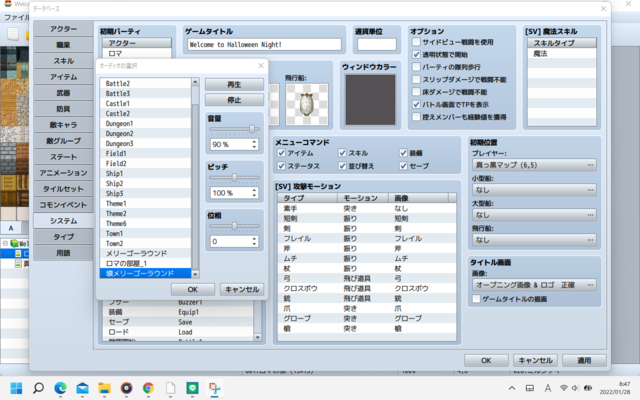This screenshot has height=400, width=640.
Task: Select ロマの部屋_1 audio entry
Action: [145, 264]
